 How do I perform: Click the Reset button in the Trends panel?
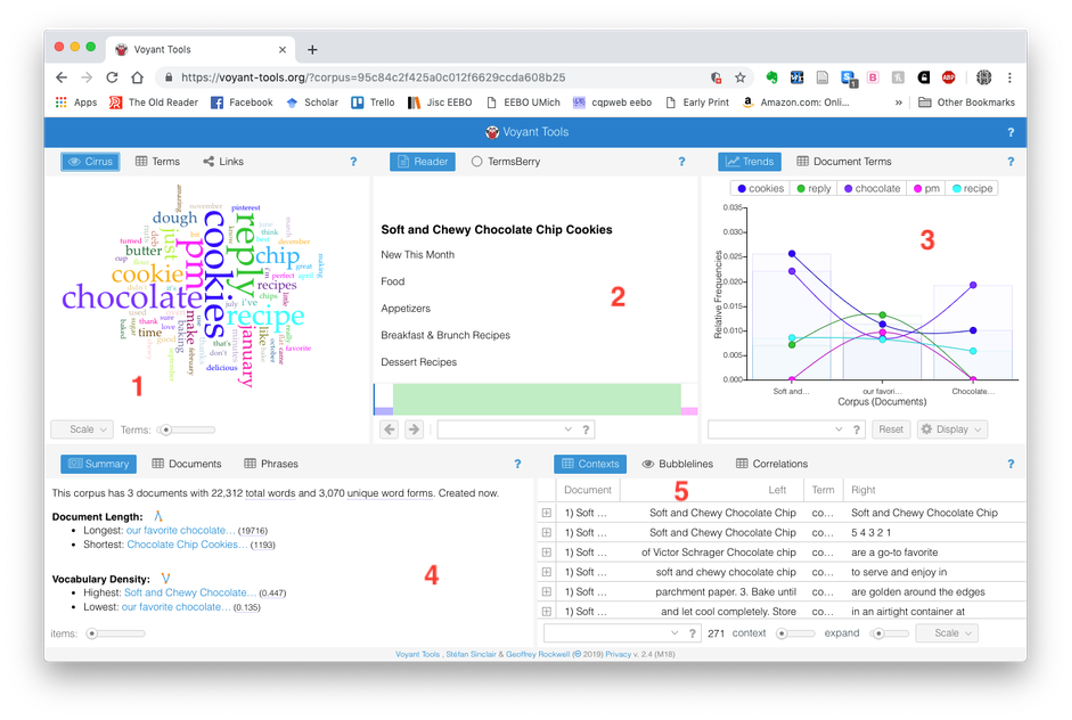(890, 429)
